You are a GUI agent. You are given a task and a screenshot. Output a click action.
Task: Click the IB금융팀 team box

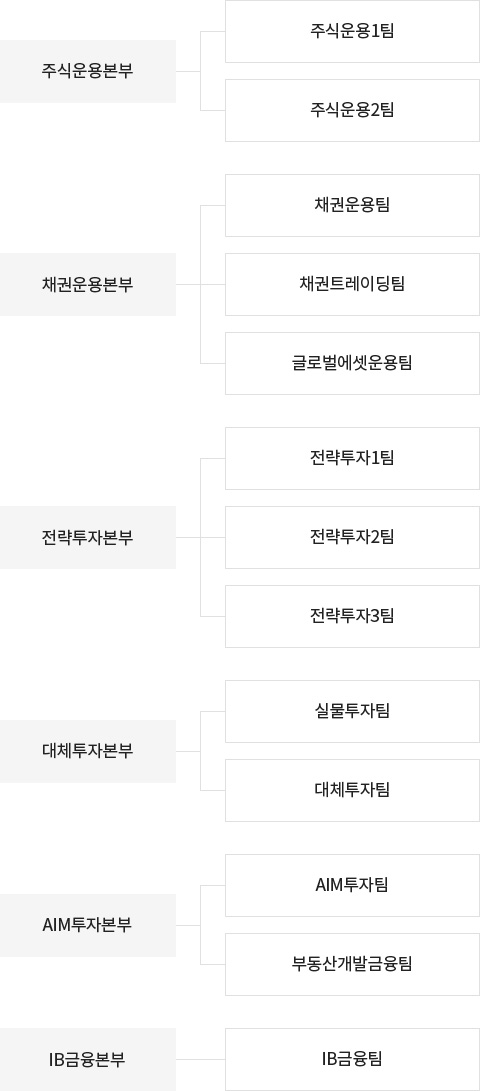pos(352,1059)
